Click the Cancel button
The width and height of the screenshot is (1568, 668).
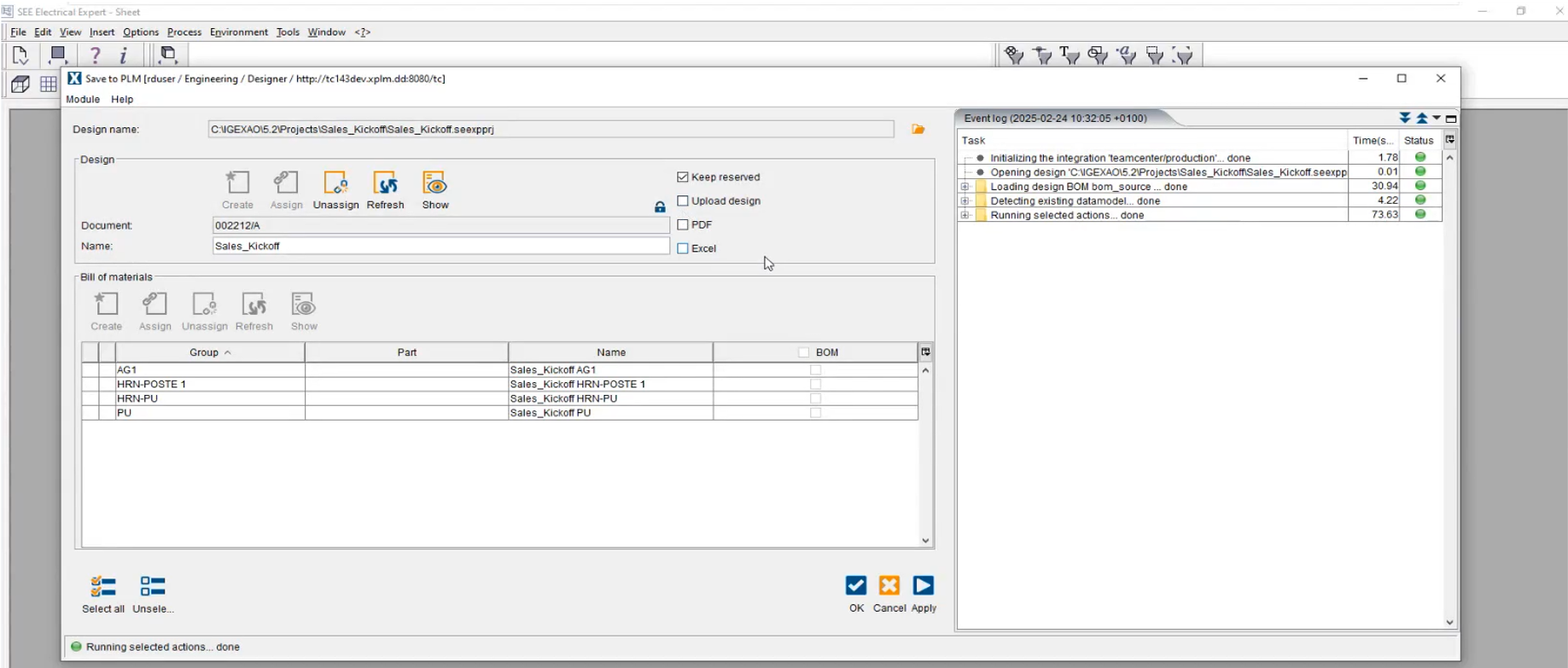[x=889, y=586]
